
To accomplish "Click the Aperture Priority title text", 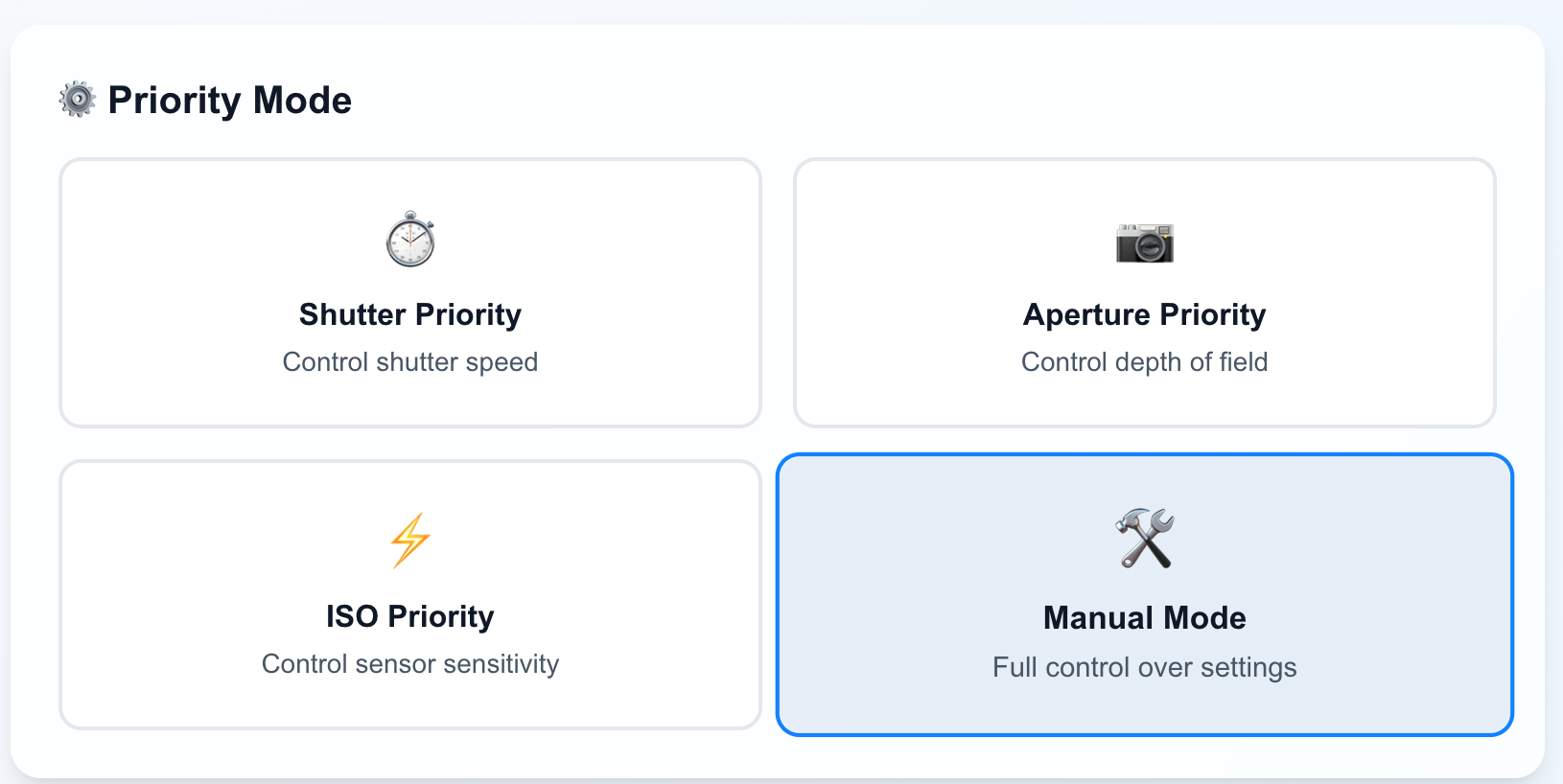I will (1145, 314).
